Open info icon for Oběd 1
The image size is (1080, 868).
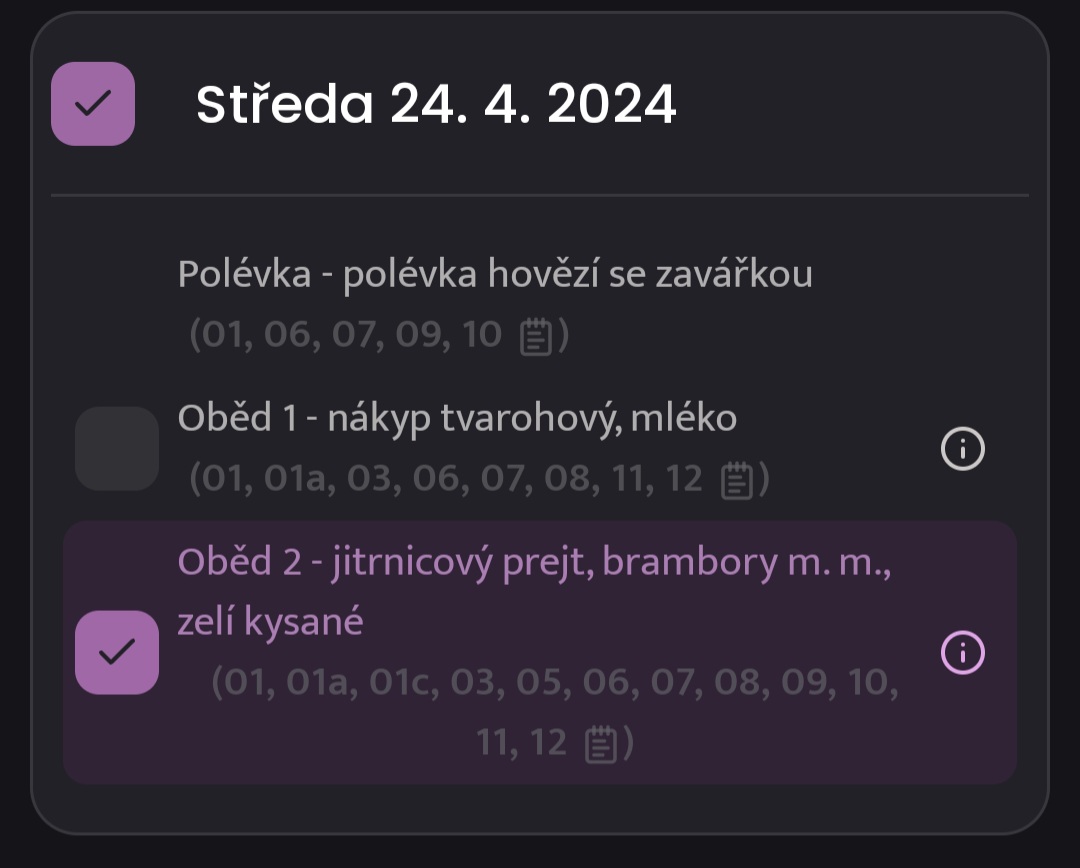[x=963, y=448]
